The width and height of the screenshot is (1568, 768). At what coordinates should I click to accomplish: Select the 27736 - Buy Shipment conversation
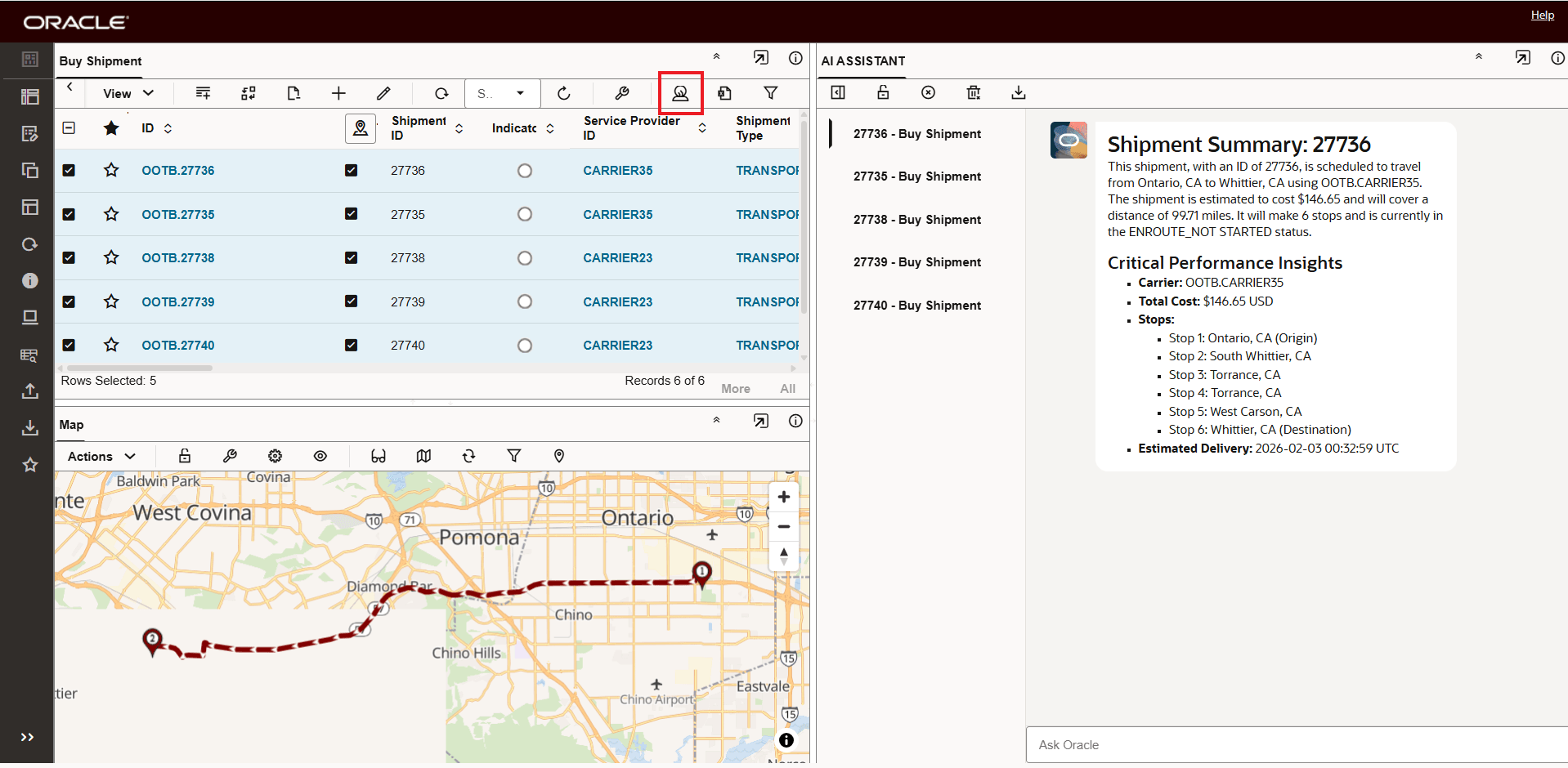pyautogui.click(x=916, y=134)
